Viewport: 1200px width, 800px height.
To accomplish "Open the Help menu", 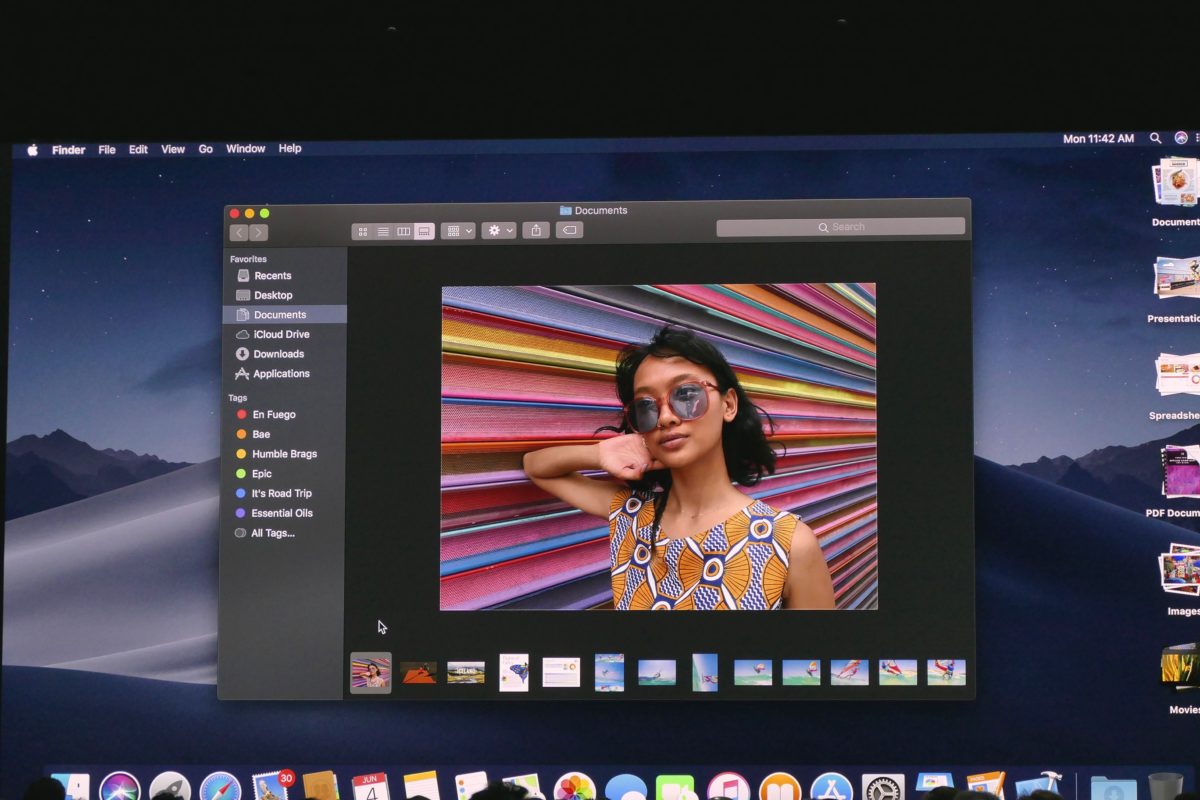I will pyautogui.click(x=290, y=148).
